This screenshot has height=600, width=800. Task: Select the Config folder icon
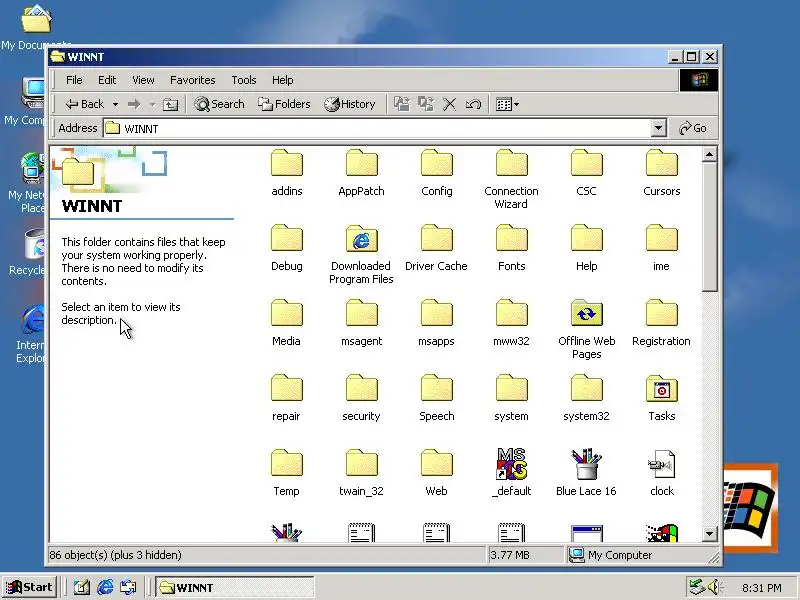pos(436,163)
